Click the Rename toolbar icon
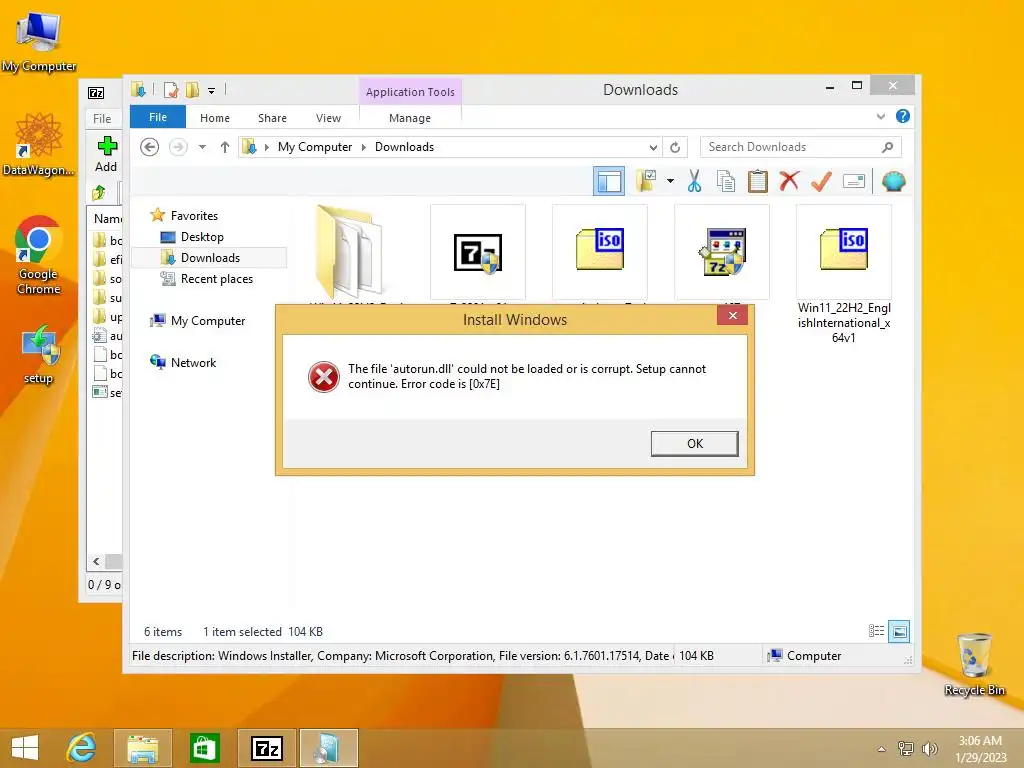 (x=854, y=181)
